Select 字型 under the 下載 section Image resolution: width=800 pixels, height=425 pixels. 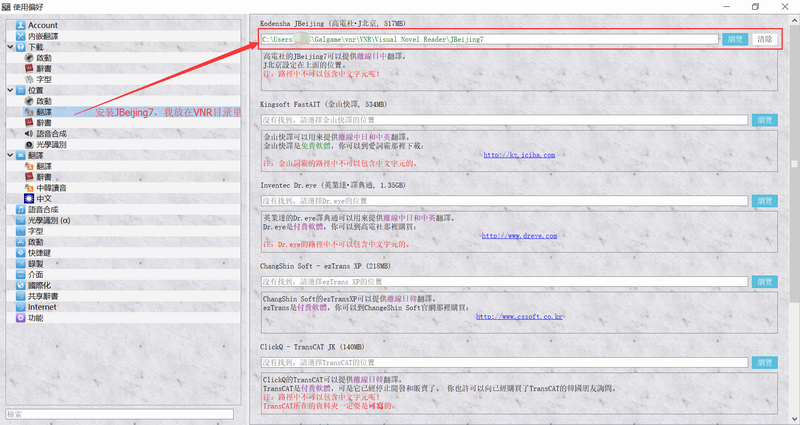(x=43, y=79)
